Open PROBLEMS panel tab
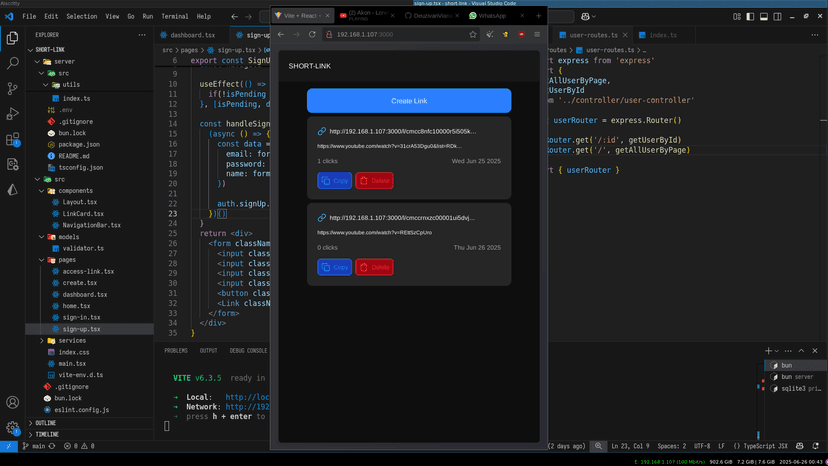This screenshot has height=466, width=828. tap(176, 351)
